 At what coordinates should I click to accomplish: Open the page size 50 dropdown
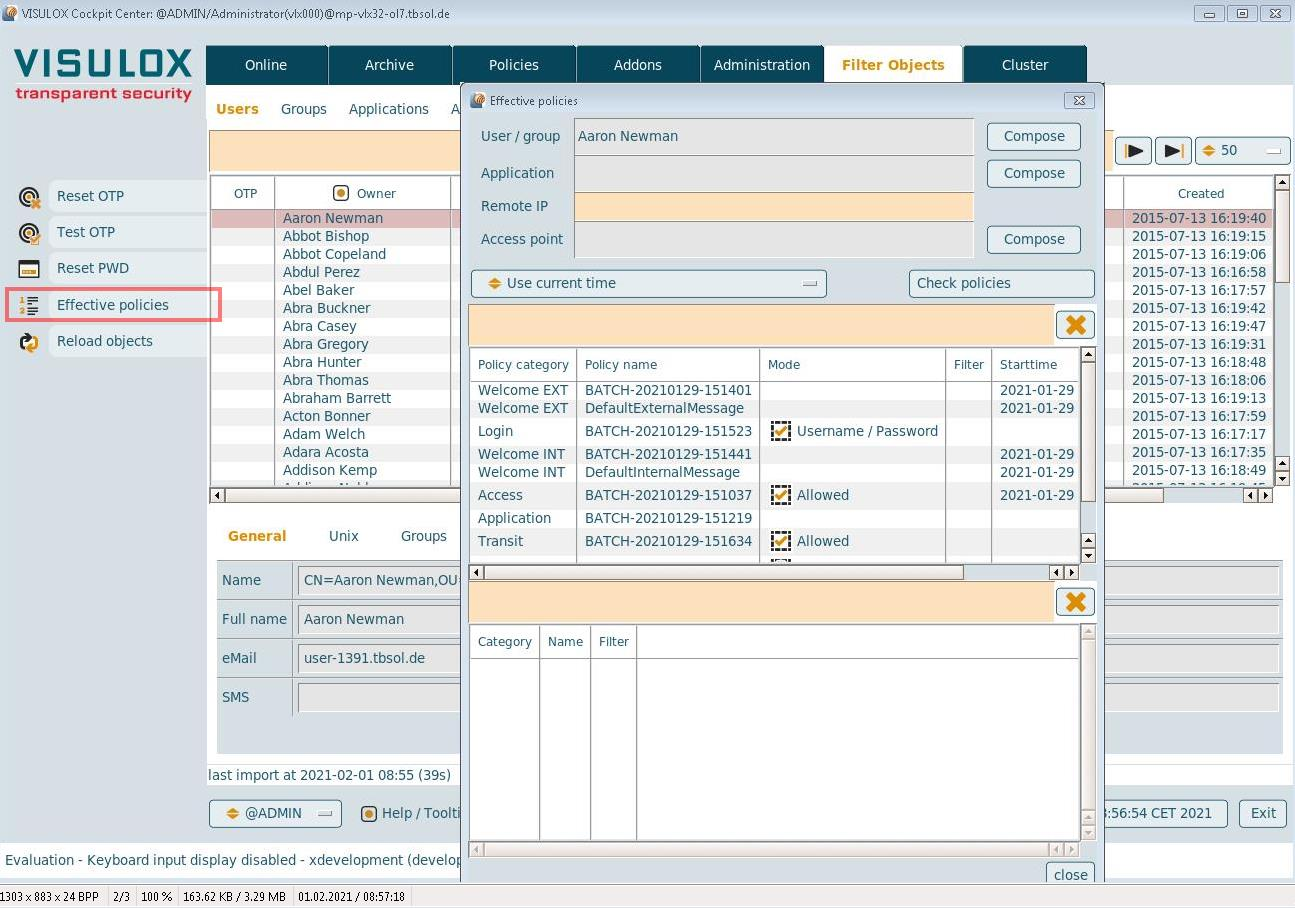(1242, 151)
